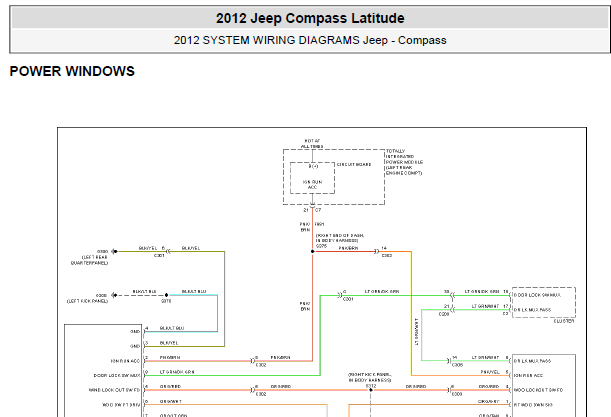This screenshot has width=611, height=417.
Task: Click "WIND LOCK OUT SW FD" on the left module
Action: (114, 390)
